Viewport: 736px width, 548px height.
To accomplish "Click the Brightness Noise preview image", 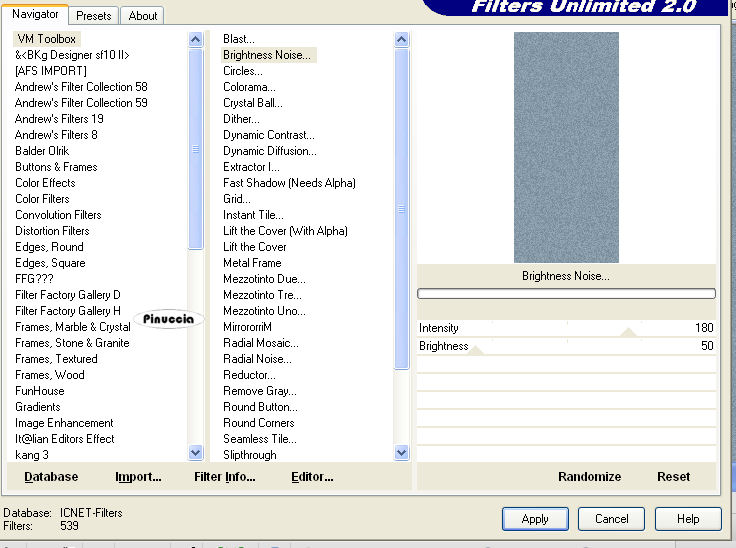I will [566, 147].
